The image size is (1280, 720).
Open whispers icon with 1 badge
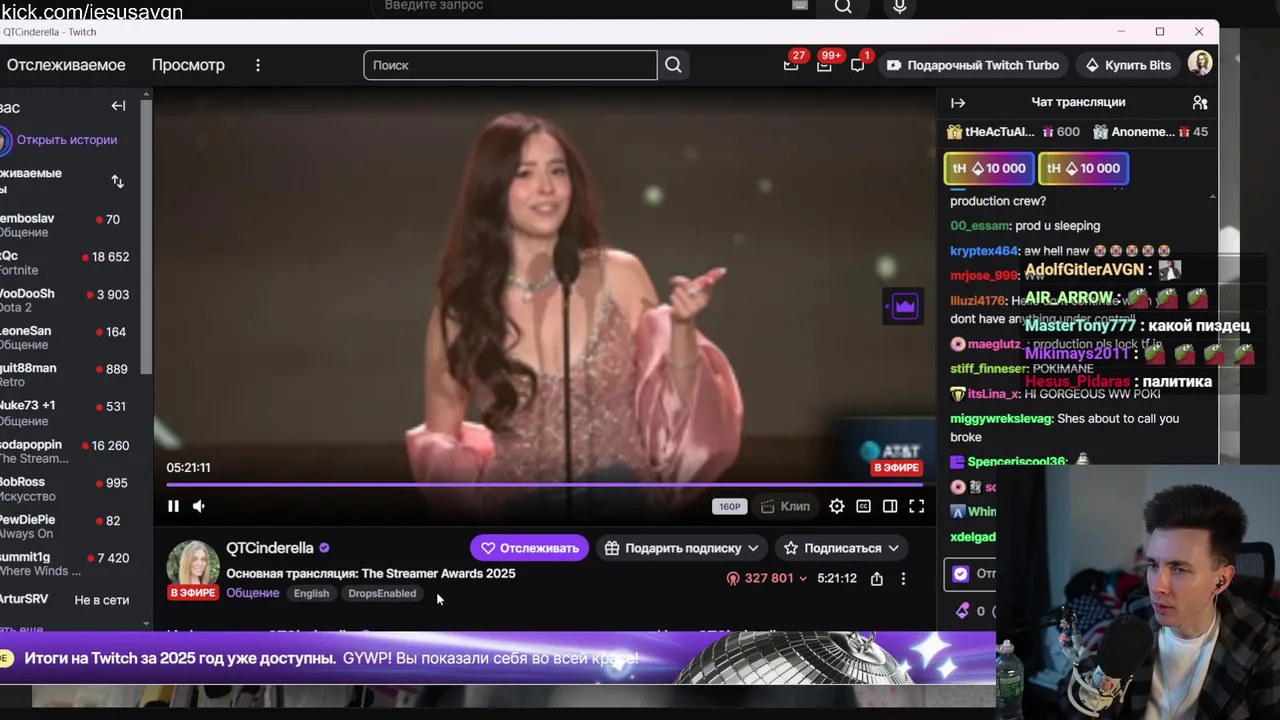(x=858, y=64)
